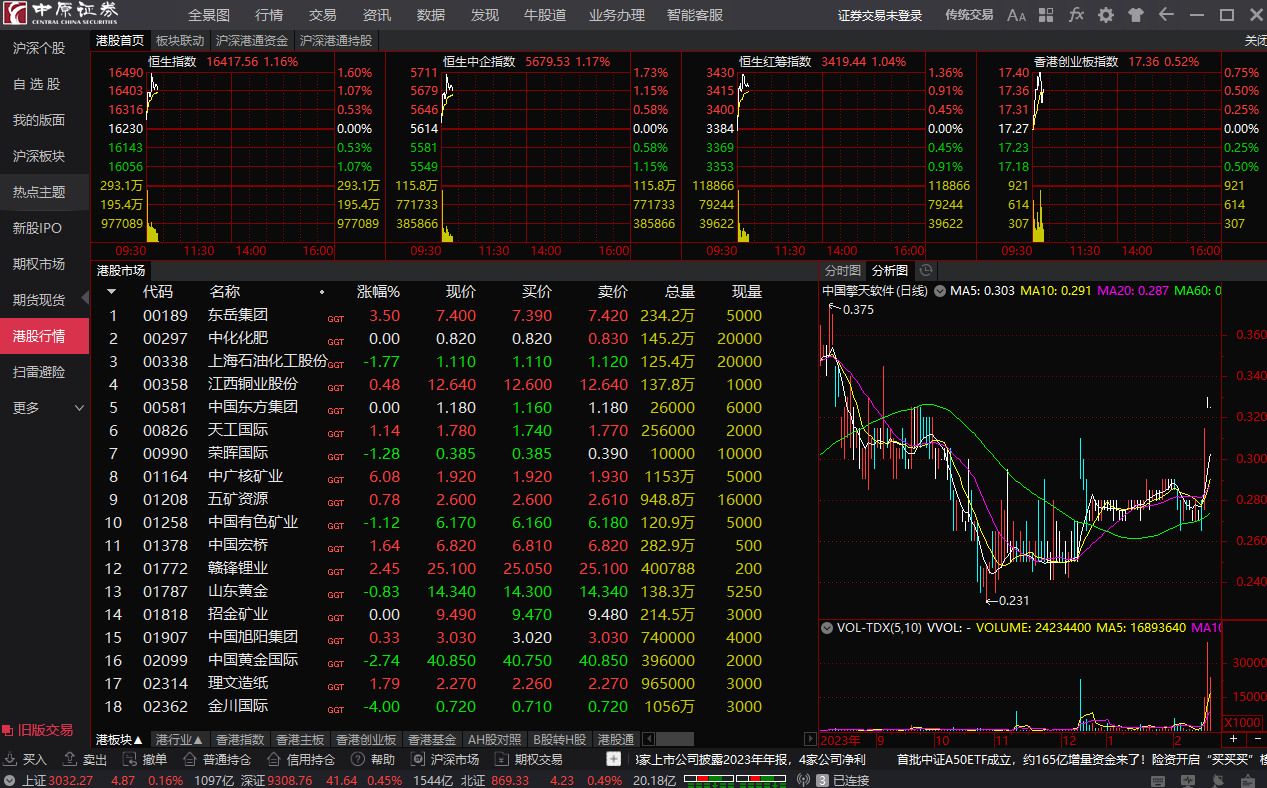1267x788 pixels.
Task: Click the 已连接 connection status text
Action: click(x=851, y=780)
